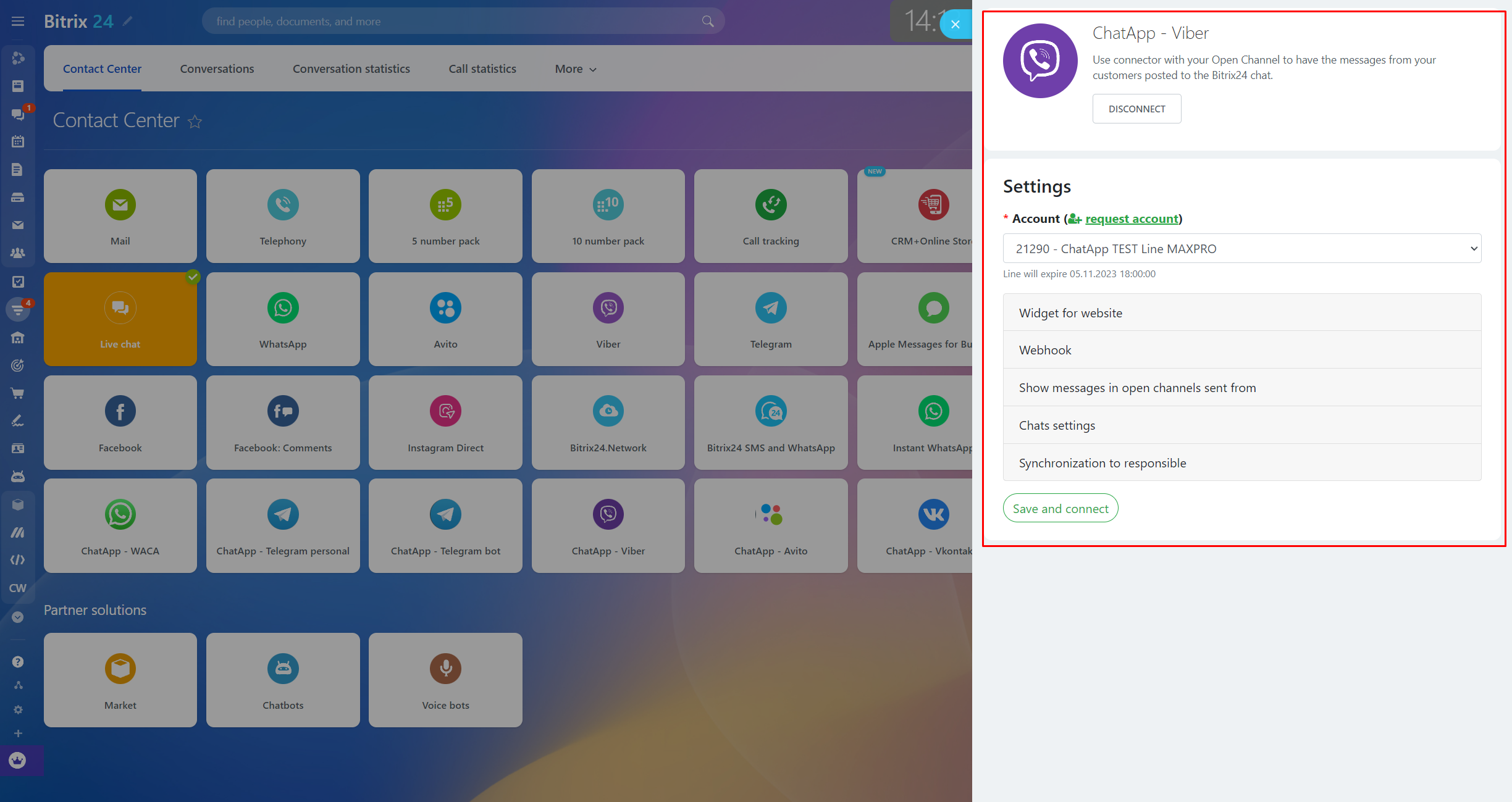Open Call statistics tab

(482, 69)
